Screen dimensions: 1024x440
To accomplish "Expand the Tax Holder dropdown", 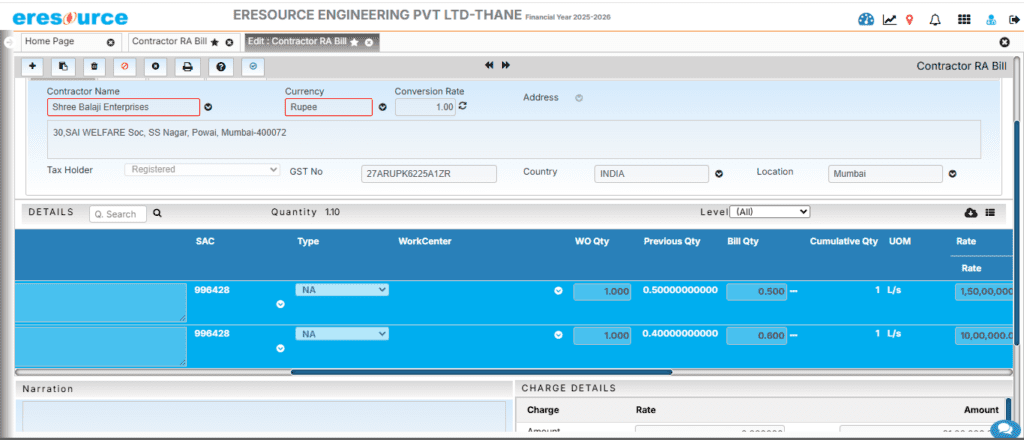I will coord(203,170).
